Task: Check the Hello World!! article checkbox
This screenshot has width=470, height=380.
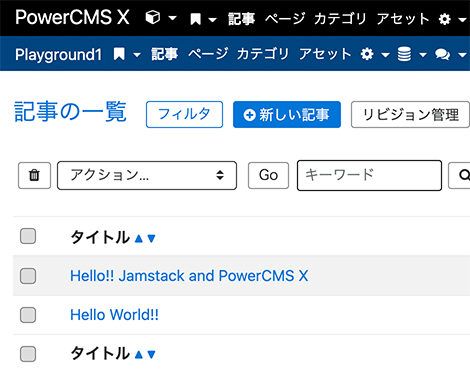Action: [28, 315]
